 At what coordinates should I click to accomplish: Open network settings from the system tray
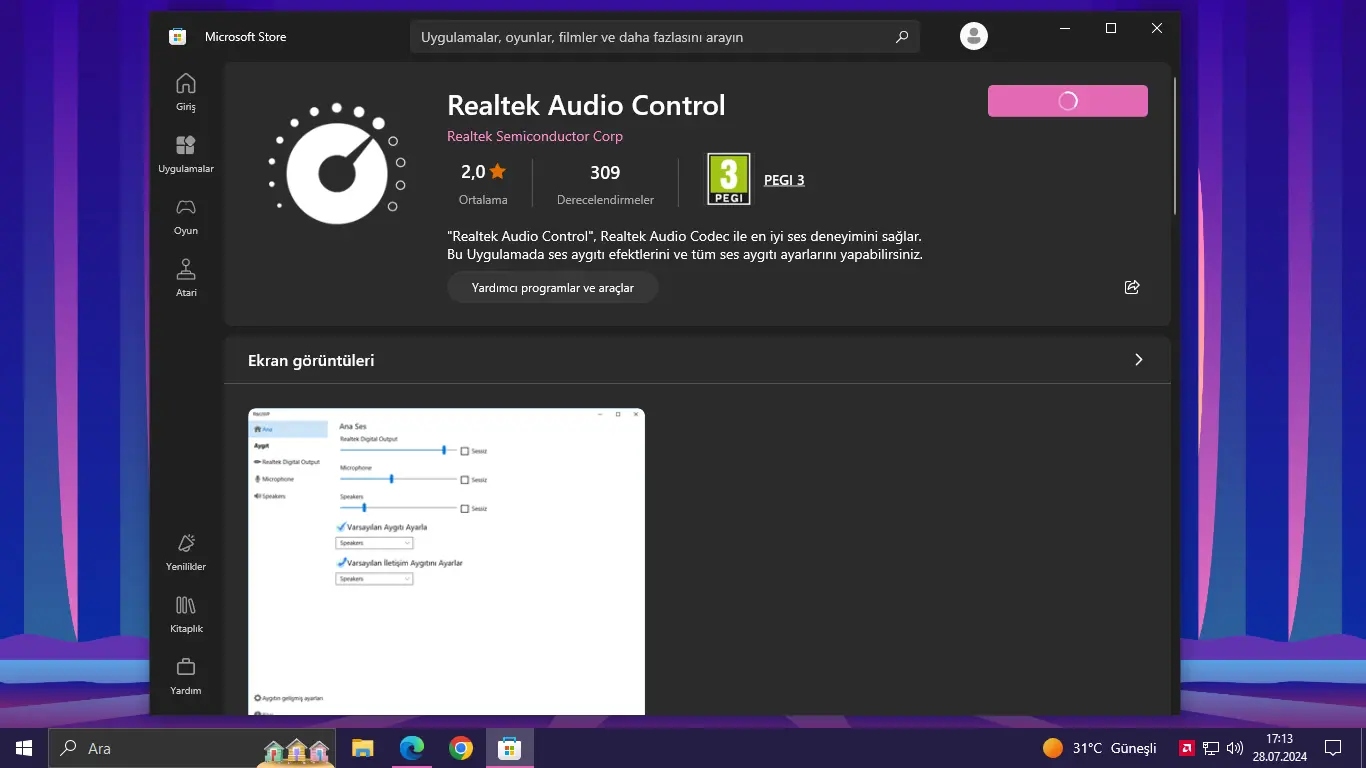(1210, 748)
